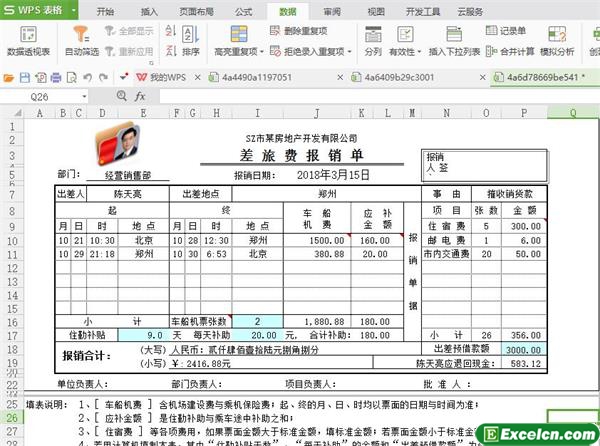Image resolution: width=600 pixels, height=446 pixels.
Task: Open the 我的WPS document tab
Action: [161, 78]
